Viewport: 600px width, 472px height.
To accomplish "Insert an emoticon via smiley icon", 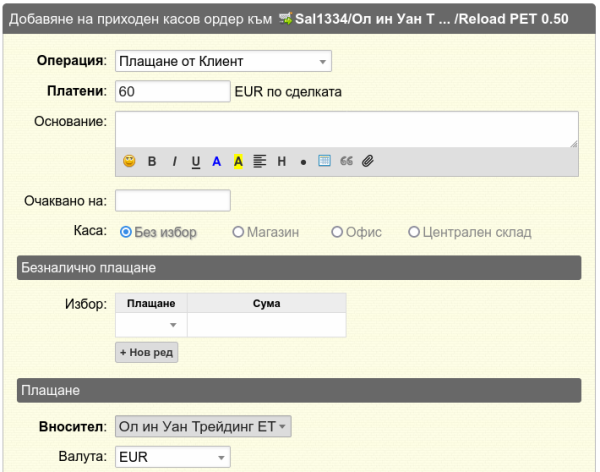I will (x=129, y=161).
